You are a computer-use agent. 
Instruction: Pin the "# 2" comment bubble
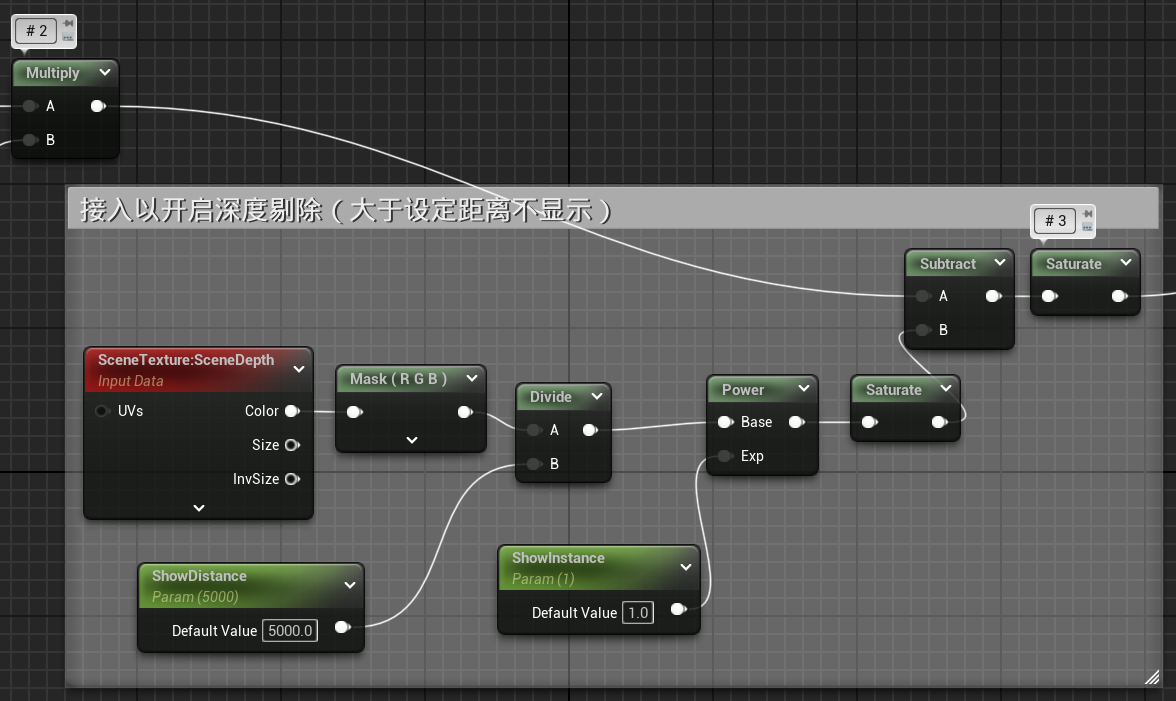[68, 24]
